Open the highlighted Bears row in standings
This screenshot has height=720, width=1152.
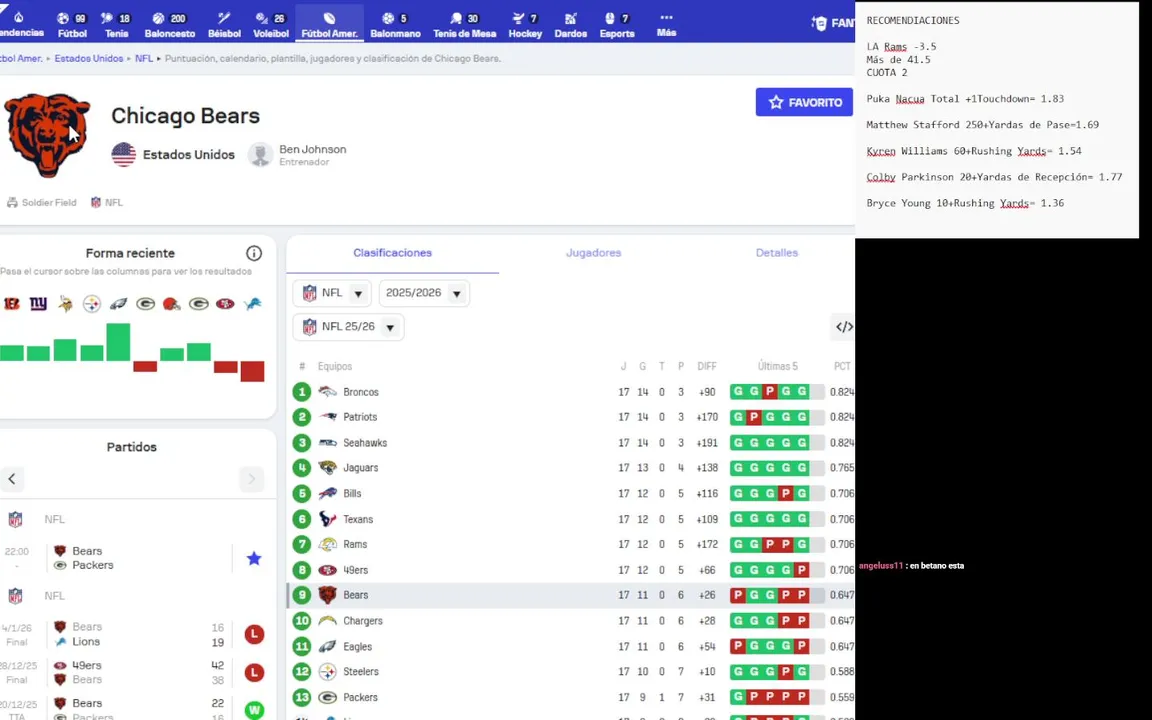(570, 595)
